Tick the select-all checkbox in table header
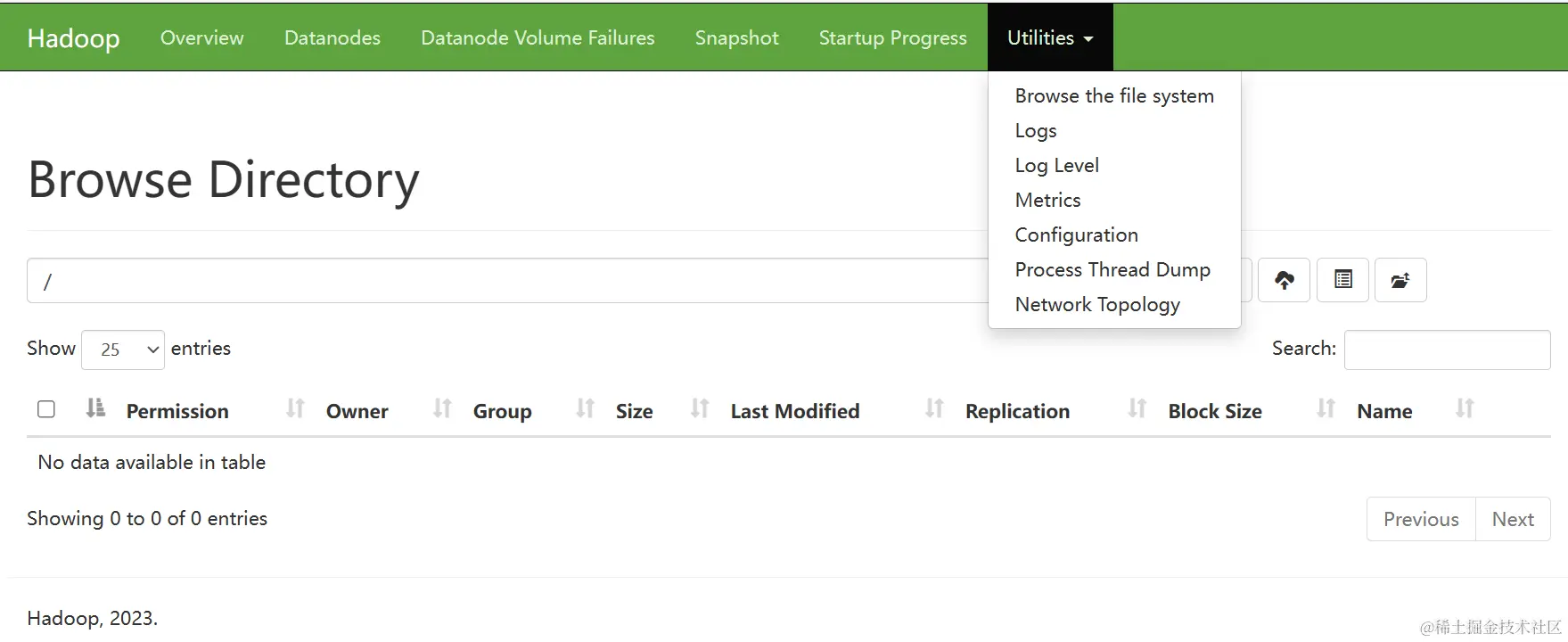Viewport: 1568px width, 642px height. pyautogui.click(x=46, y=409)
